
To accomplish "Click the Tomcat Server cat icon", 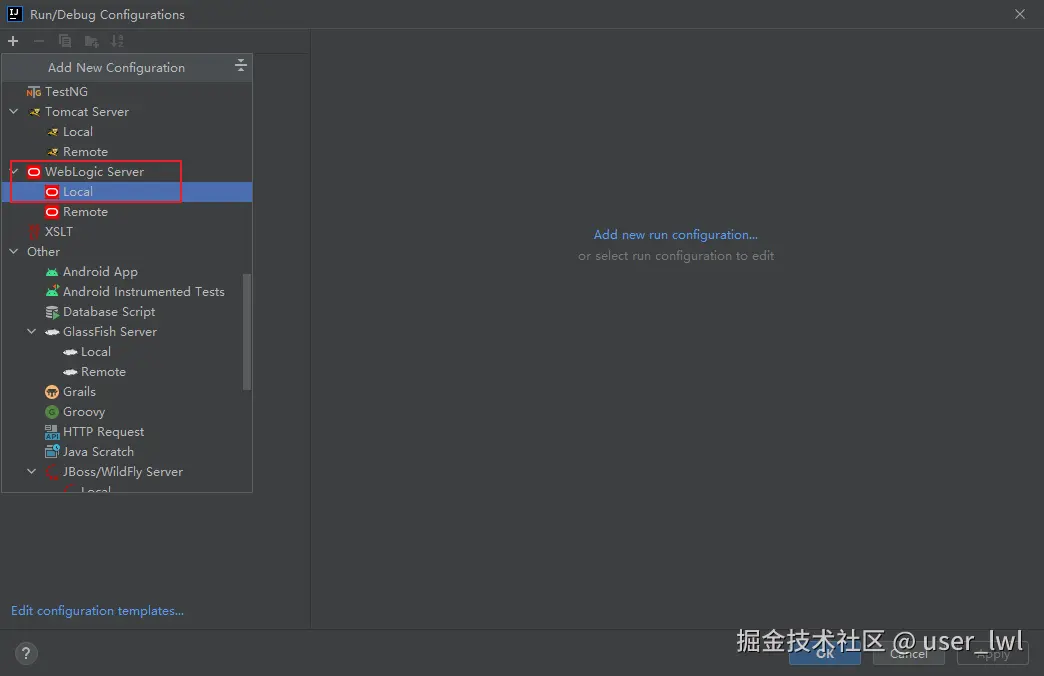I will 34,112.
